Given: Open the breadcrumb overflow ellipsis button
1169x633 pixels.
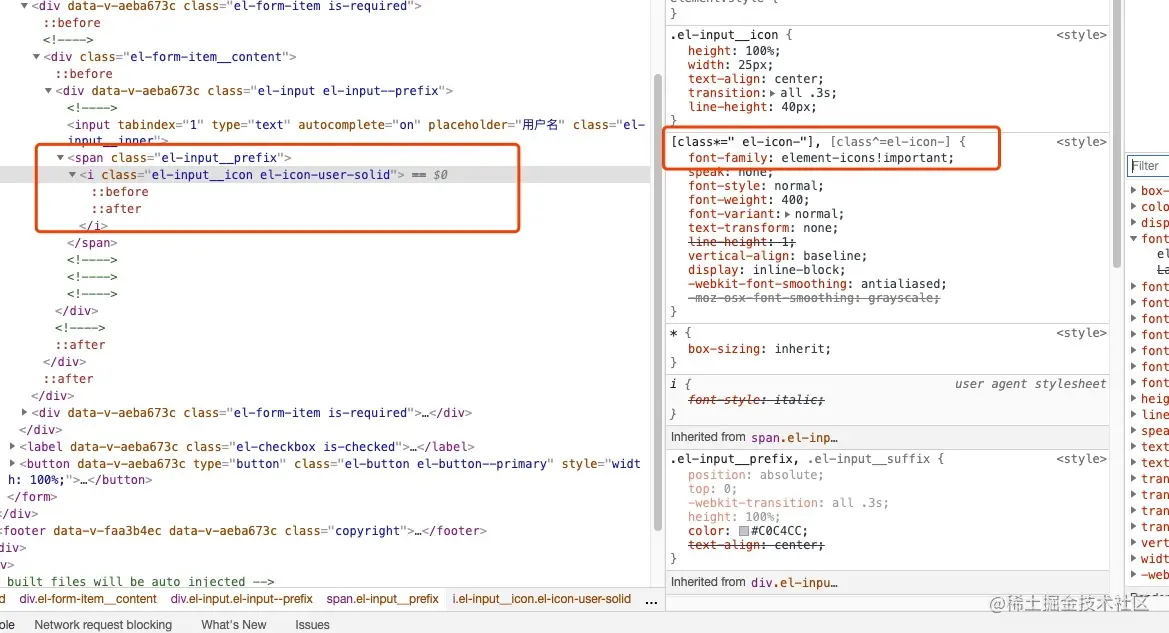Looking at the screenshot, I should point(651,601).
